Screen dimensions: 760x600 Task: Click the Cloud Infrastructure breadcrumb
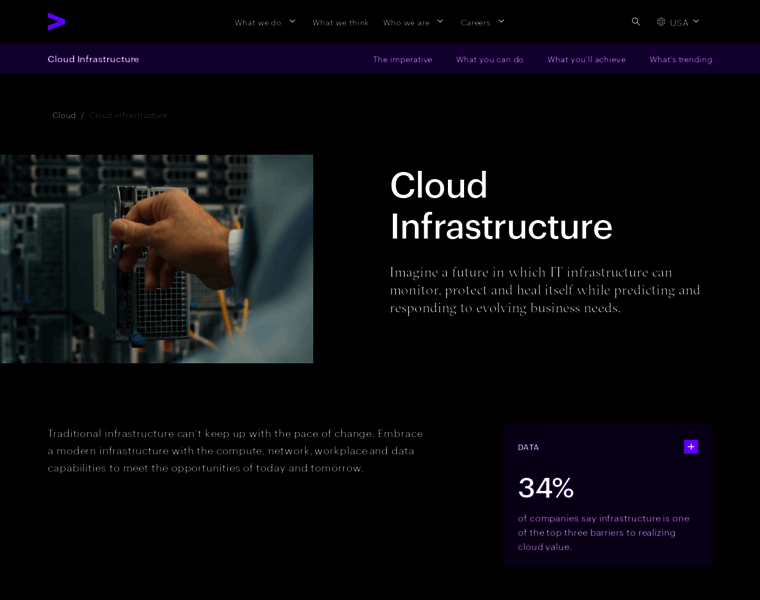click(128, 115)
